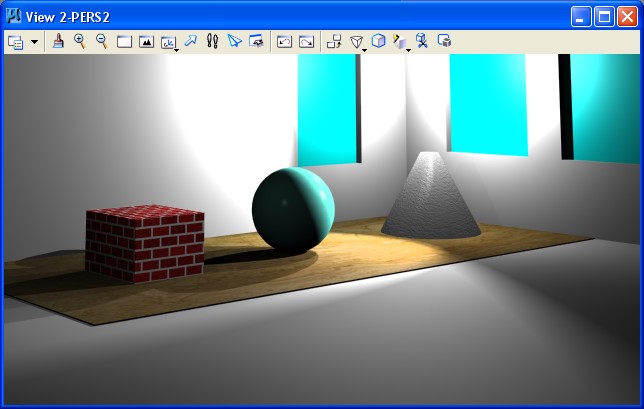Click the Clip Mask icon

click(x=444, y=41)
